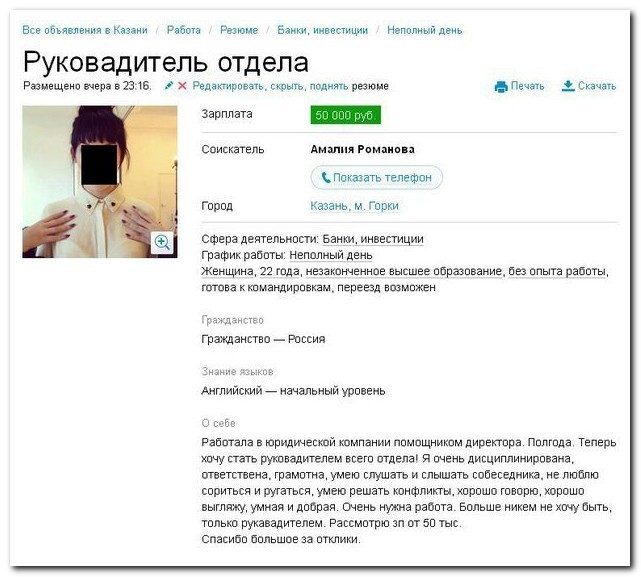Open the 'Резюме' breadcrumb link
Image resolution: width=641 pixels, height=577 pixels.
239,30
